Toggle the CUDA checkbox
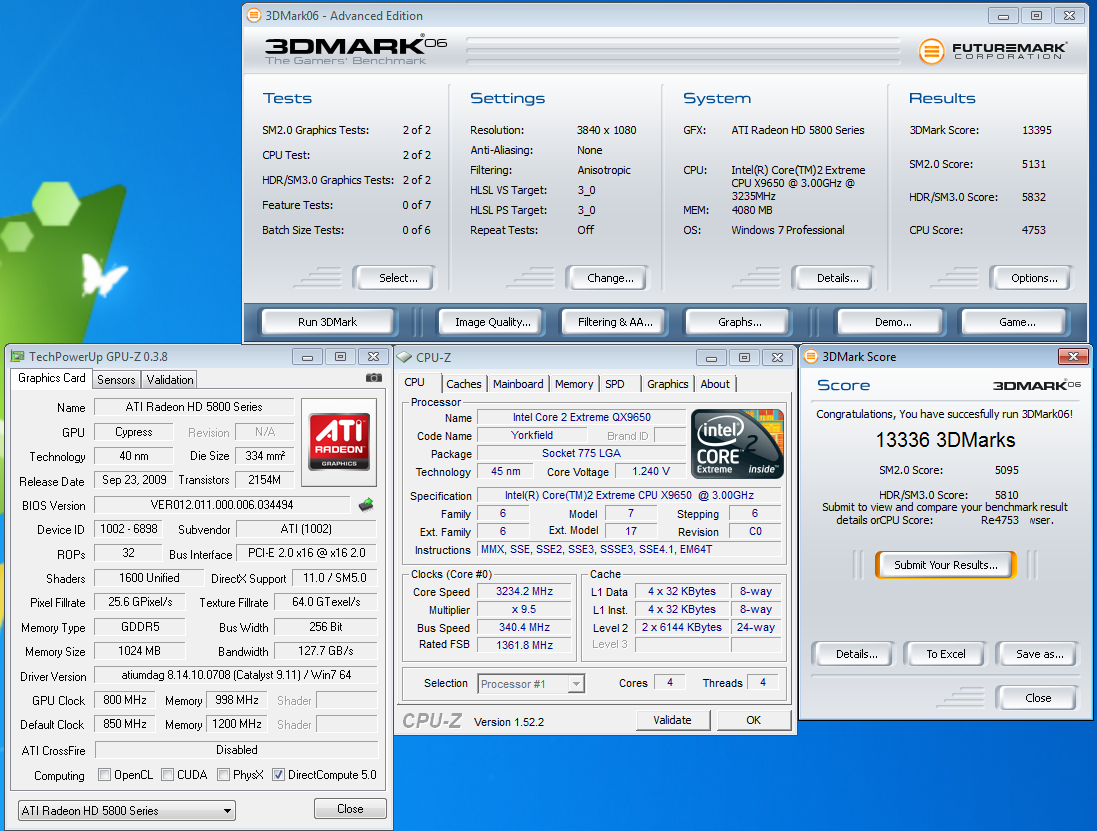 168,774
